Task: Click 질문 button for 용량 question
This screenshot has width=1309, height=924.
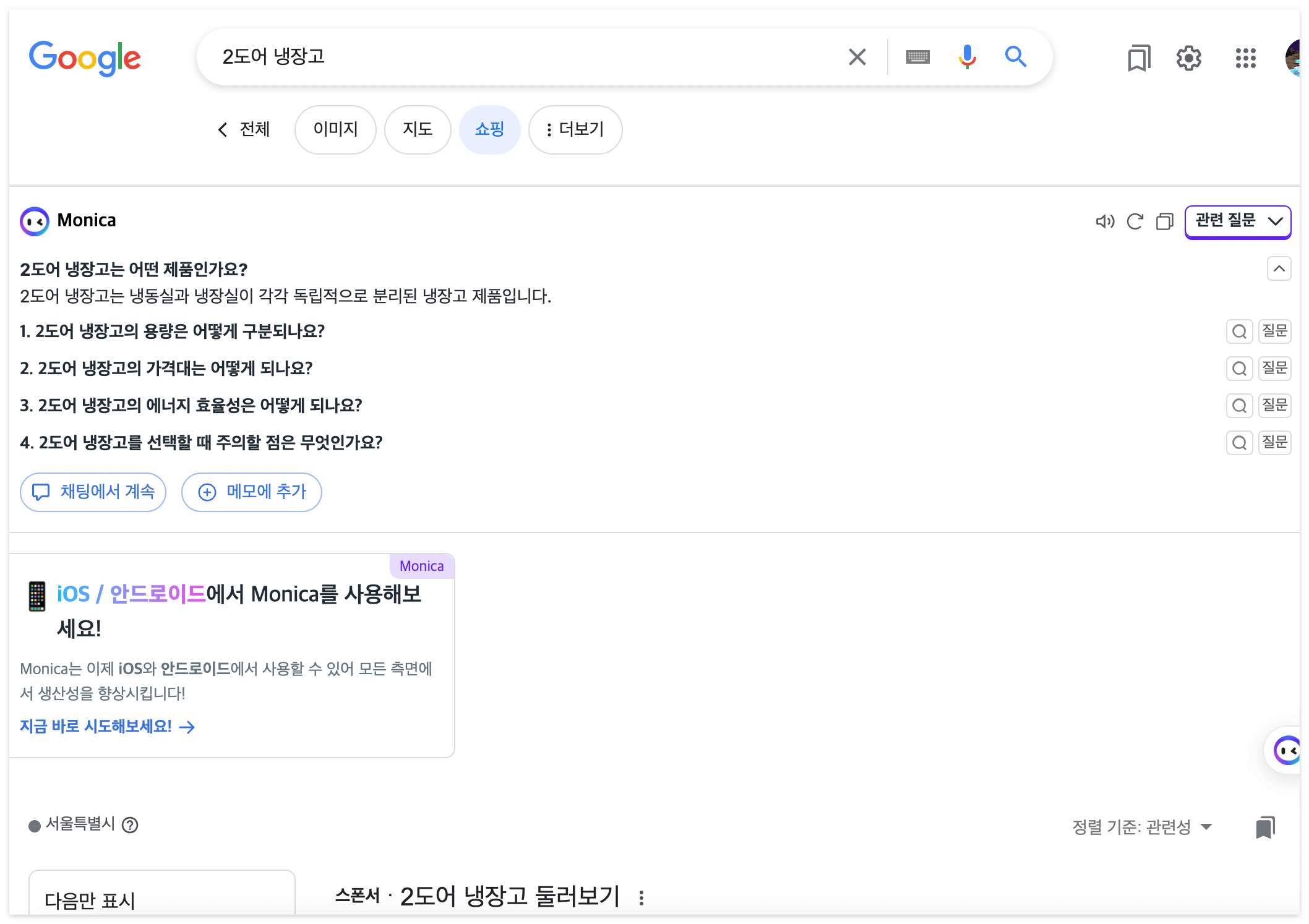Action: tap(1274, 332)
